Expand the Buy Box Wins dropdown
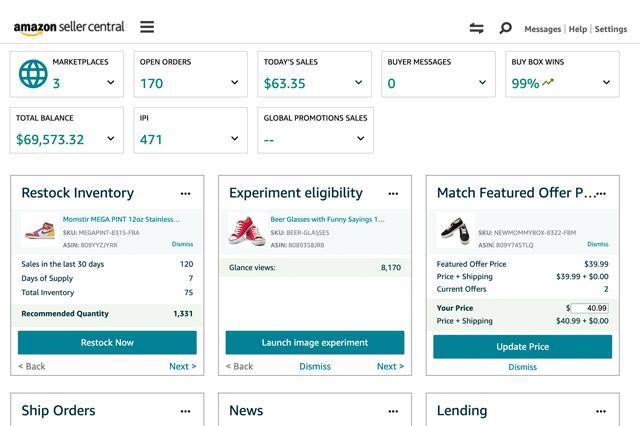The image size is (640, 426). [606, 83]
